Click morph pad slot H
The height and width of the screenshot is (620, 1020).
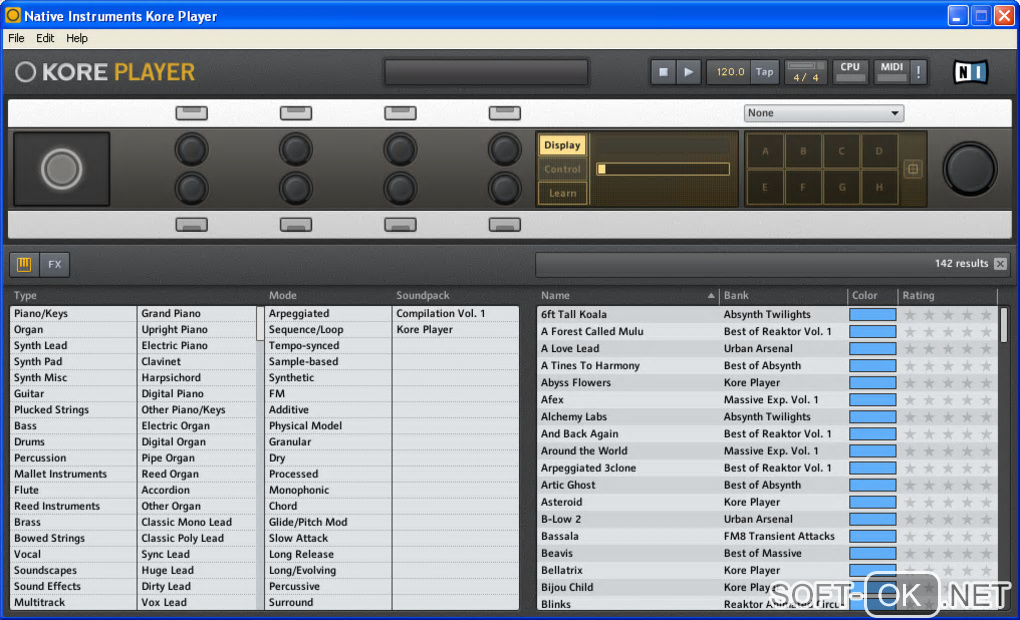pos(879,187)
